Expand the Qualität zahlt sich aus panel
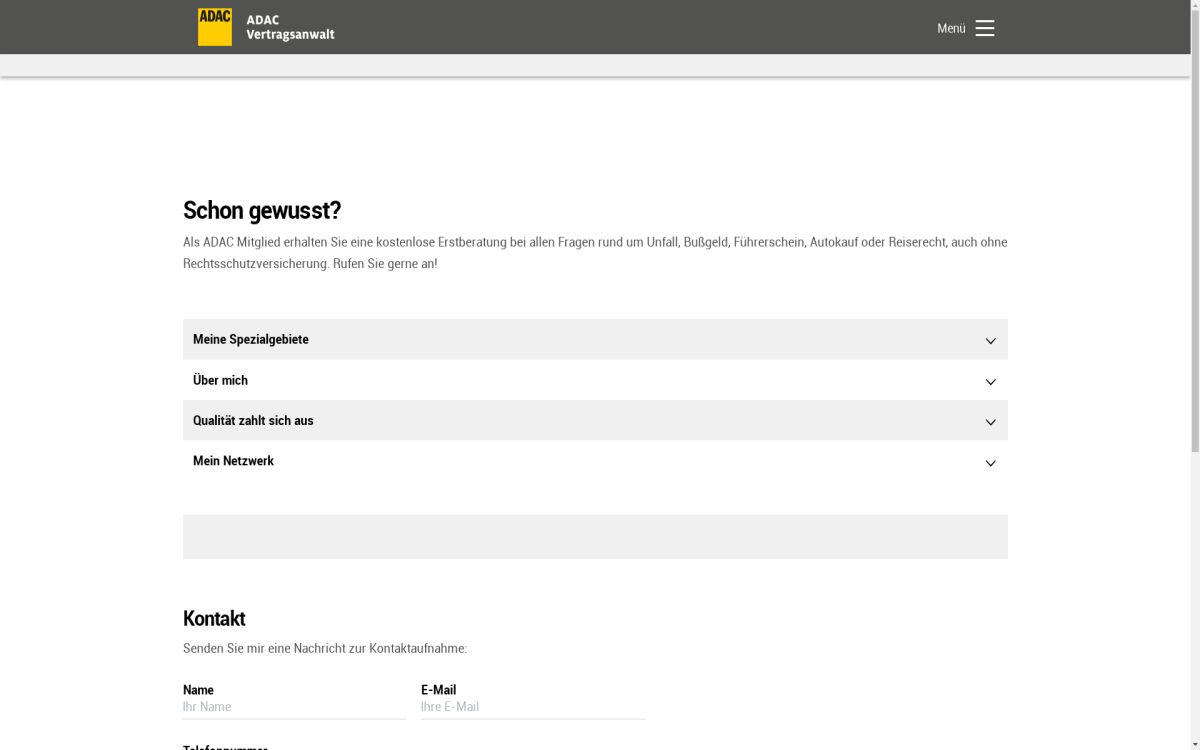 595,420
